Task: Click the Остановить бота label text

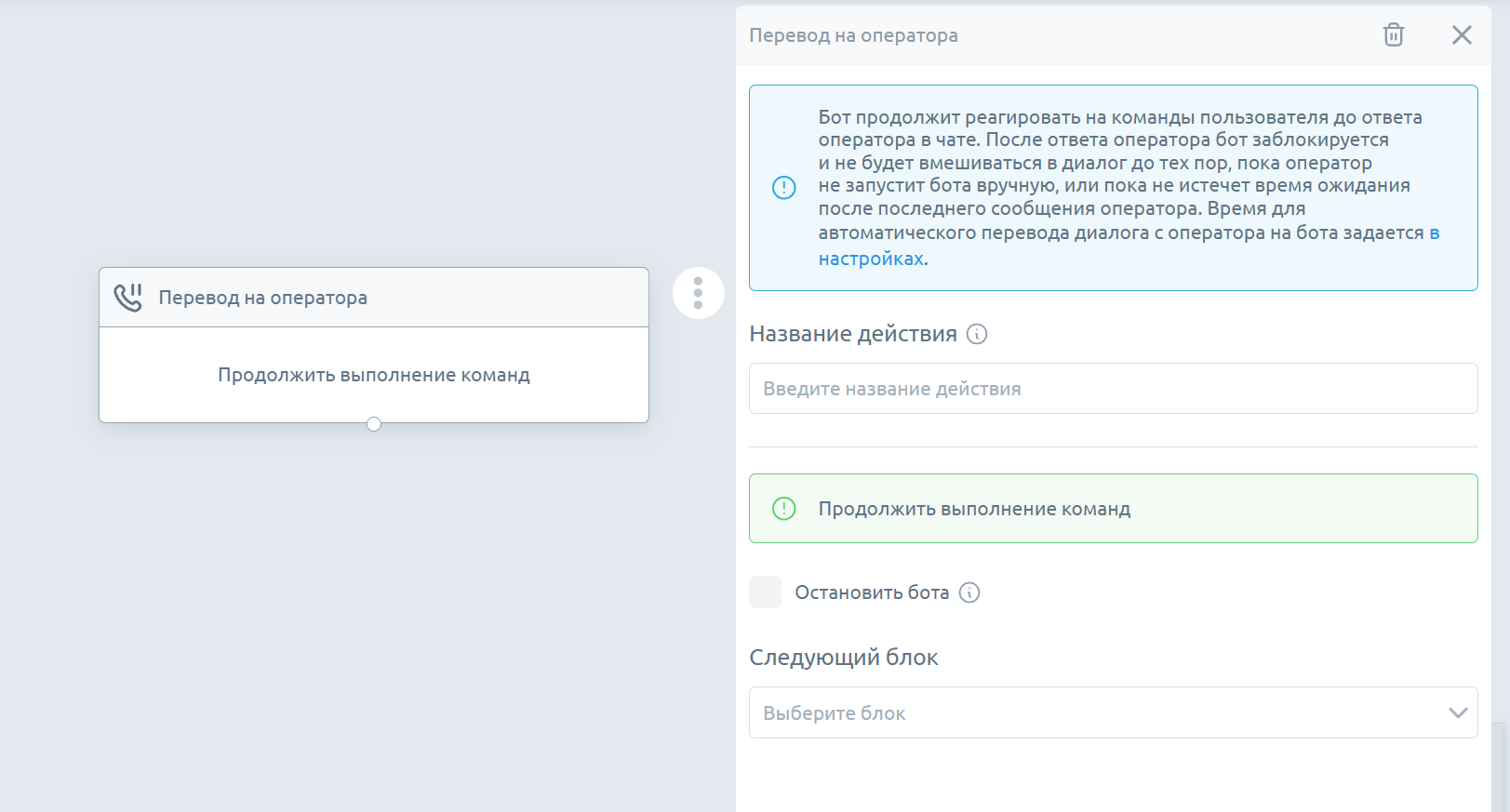Action: (x=871, y=592)
